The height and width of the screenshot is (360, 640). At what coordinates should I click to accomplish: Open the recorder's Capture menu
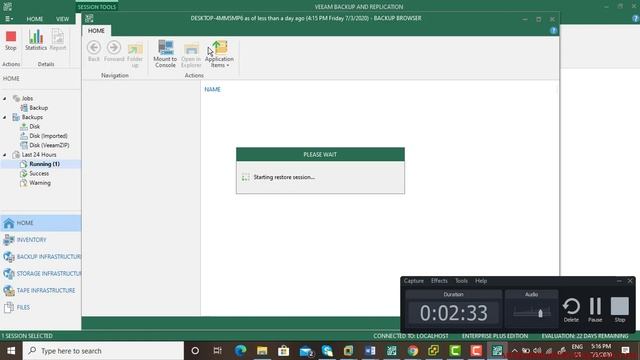click(x=413, y=281)
